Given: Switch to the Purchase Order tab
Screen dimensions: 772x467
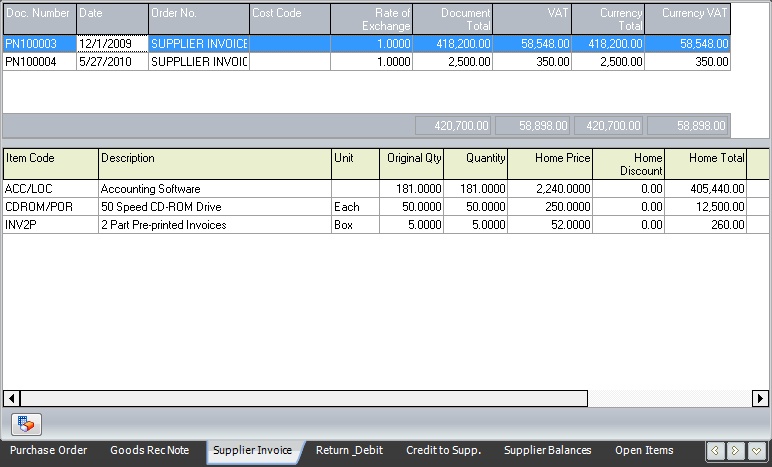Looking at the screenshot, I should tap(49, 451).
